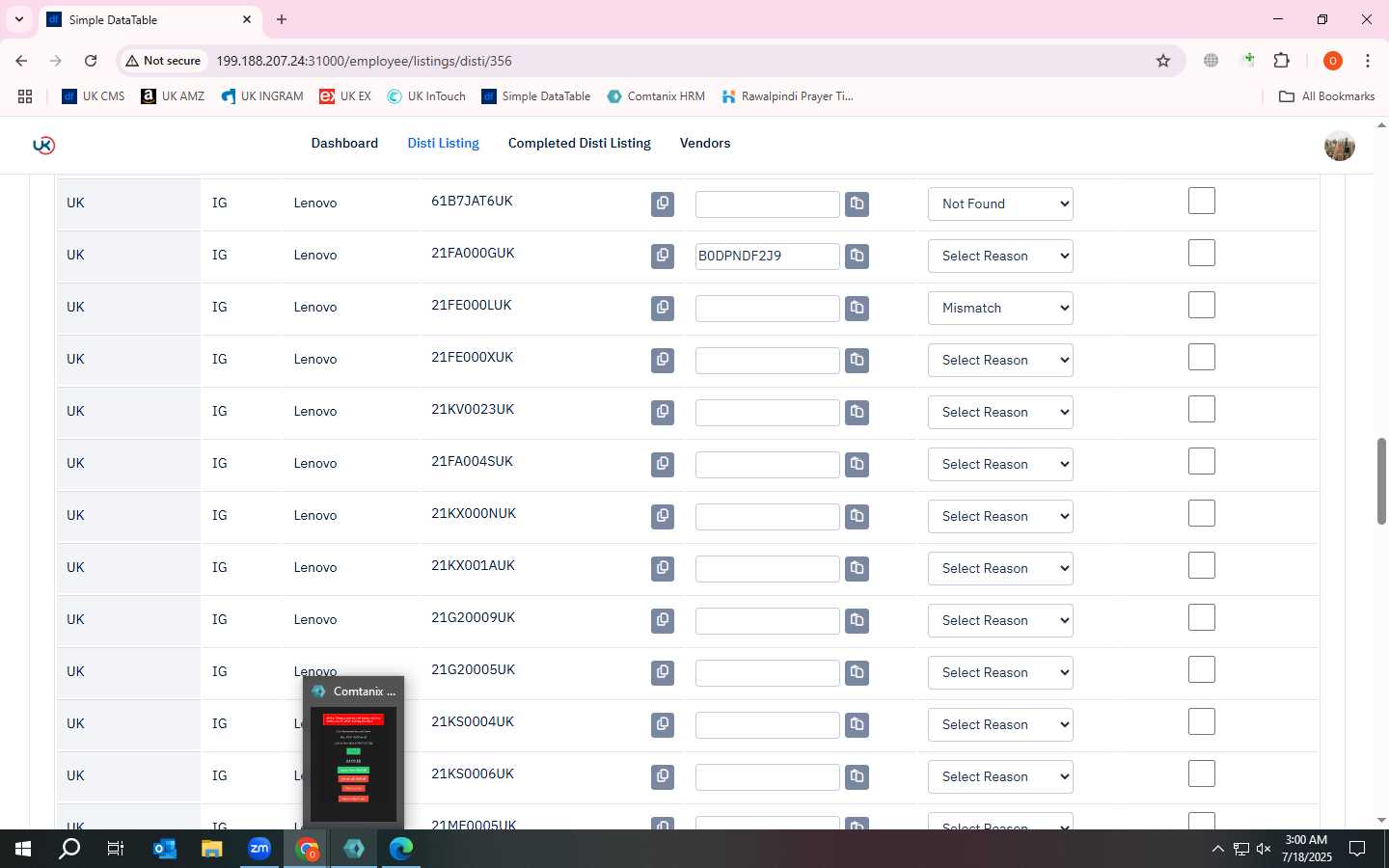Open Completed Disti Listing page
1389x868 pixels.
point(580,143)
